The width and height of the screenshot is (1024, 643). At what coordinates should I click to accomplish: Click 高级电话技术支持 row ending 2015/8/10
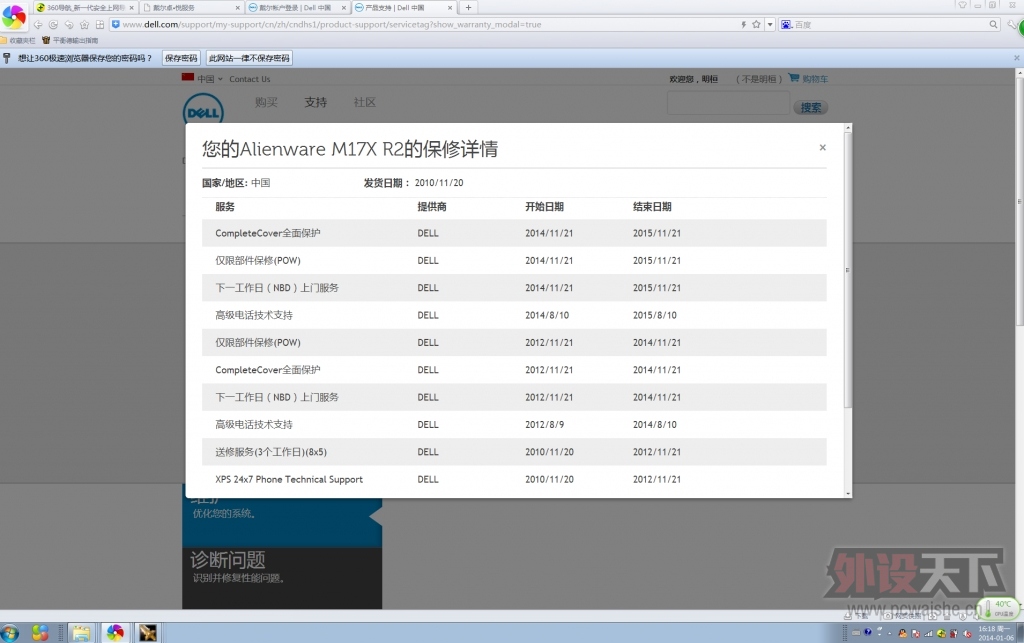click(514, 315)
